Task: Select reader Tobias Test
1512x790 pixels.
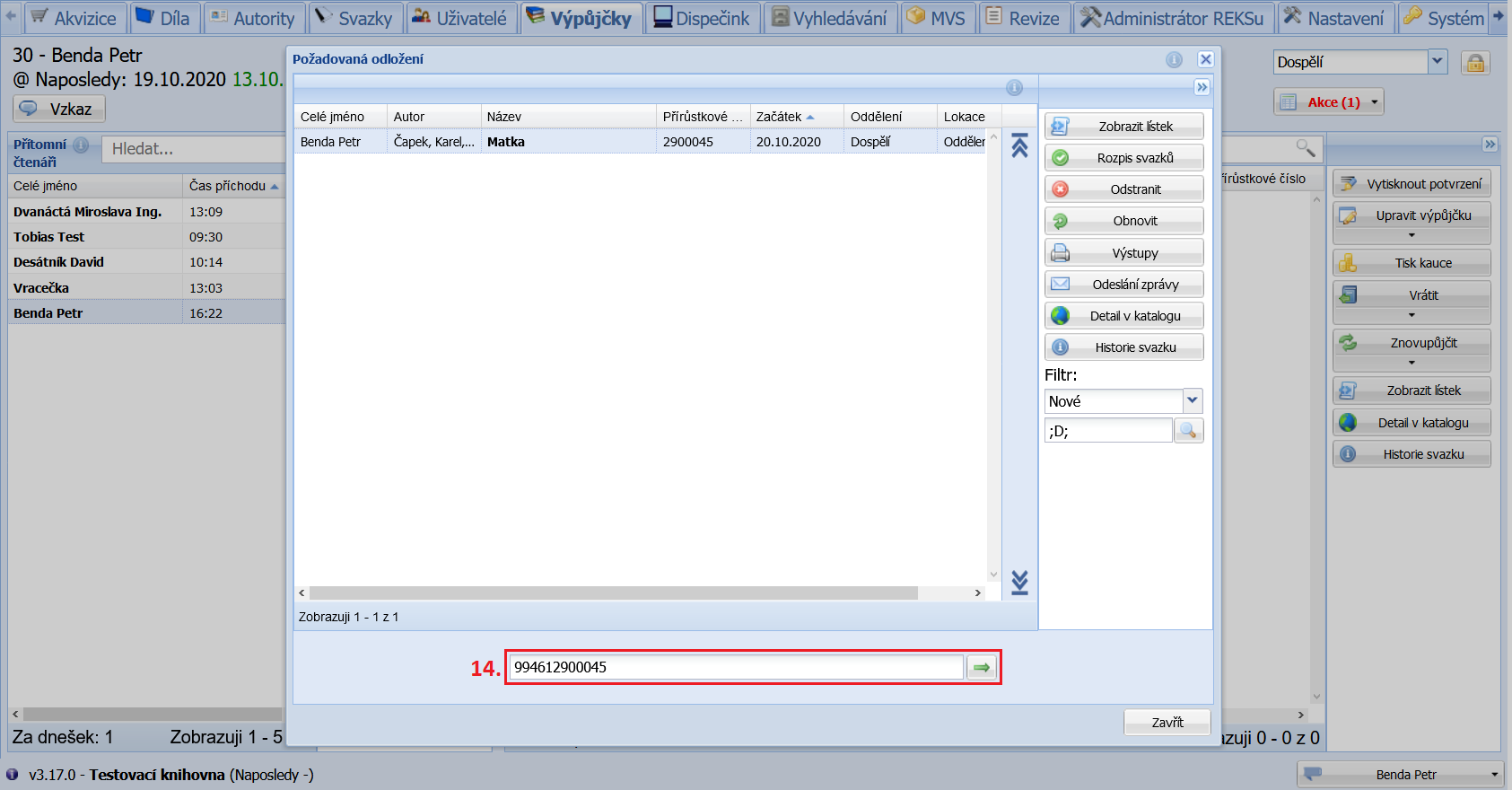Action: click(146, 237)
